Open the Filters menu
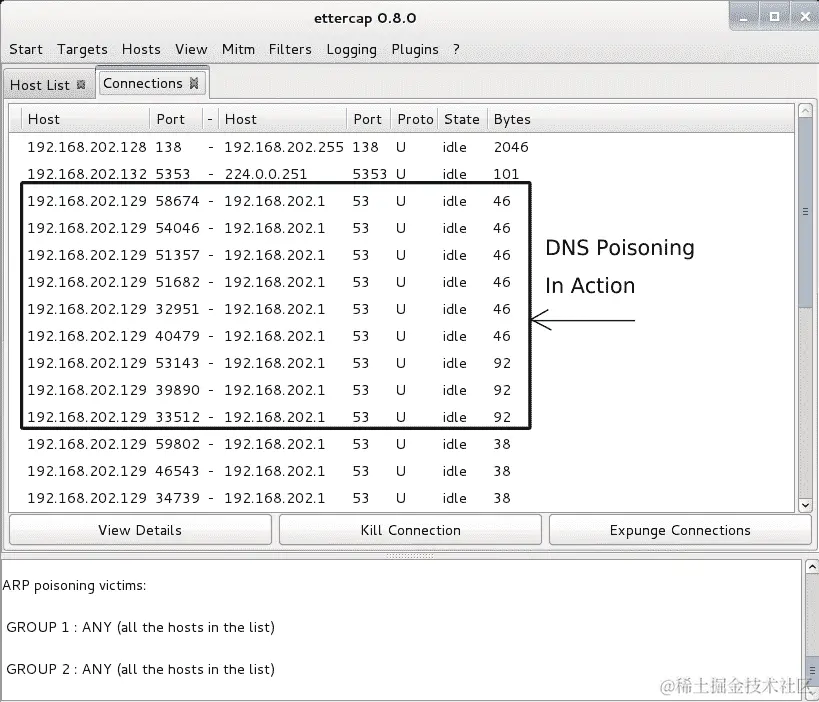 [x=290, y=49]
